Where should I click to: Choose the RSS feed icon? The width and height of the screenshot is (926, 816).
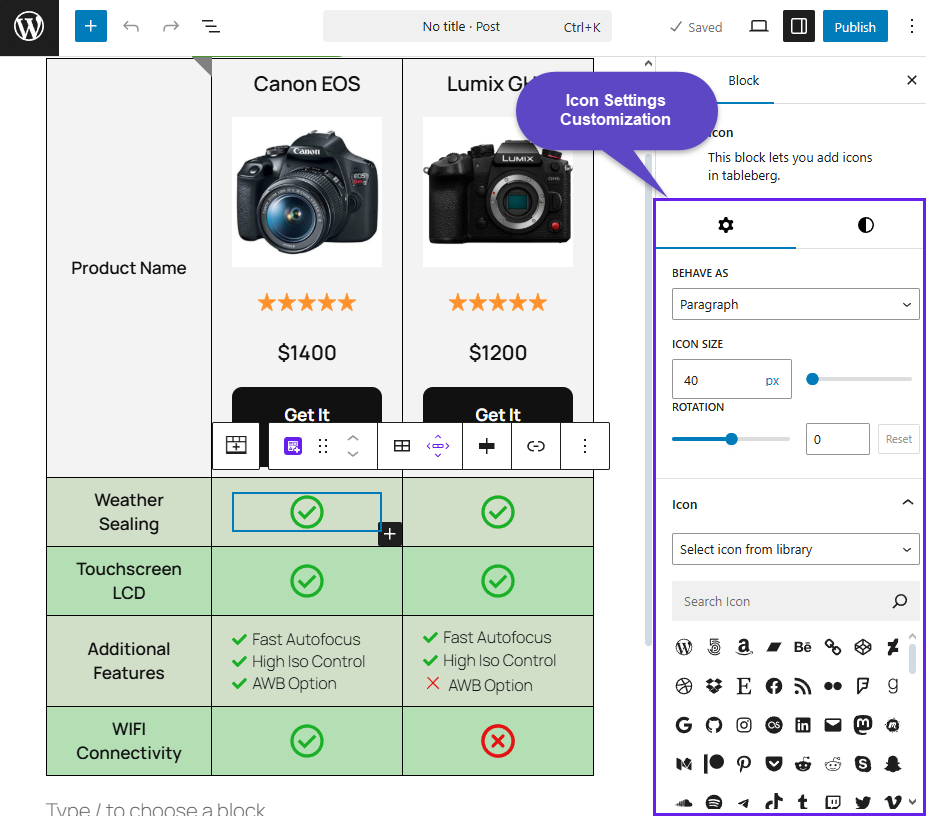tap(803, 686)
